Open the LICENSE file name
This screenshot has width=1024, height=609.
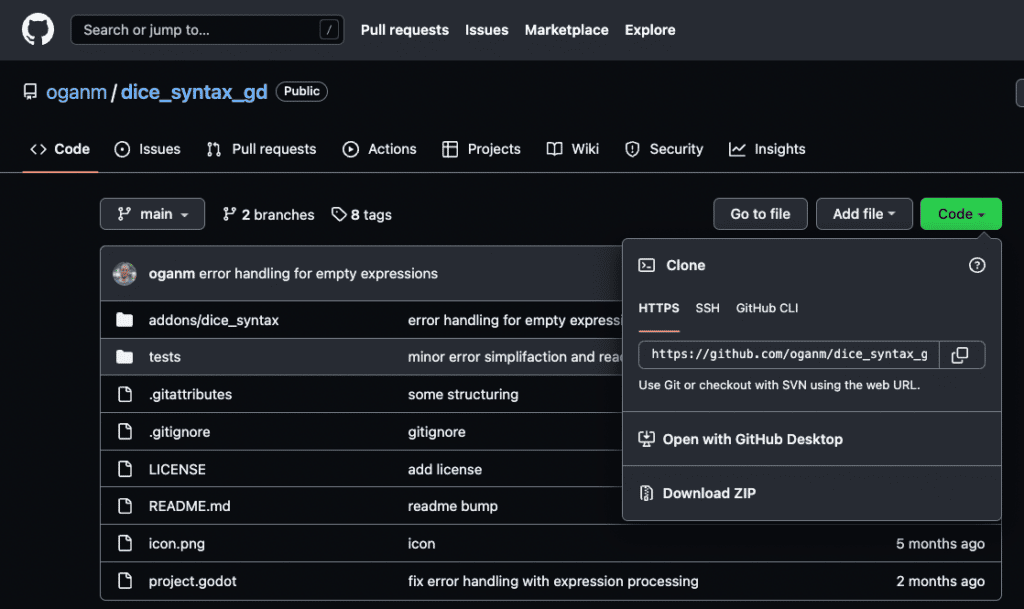(177, 469)
